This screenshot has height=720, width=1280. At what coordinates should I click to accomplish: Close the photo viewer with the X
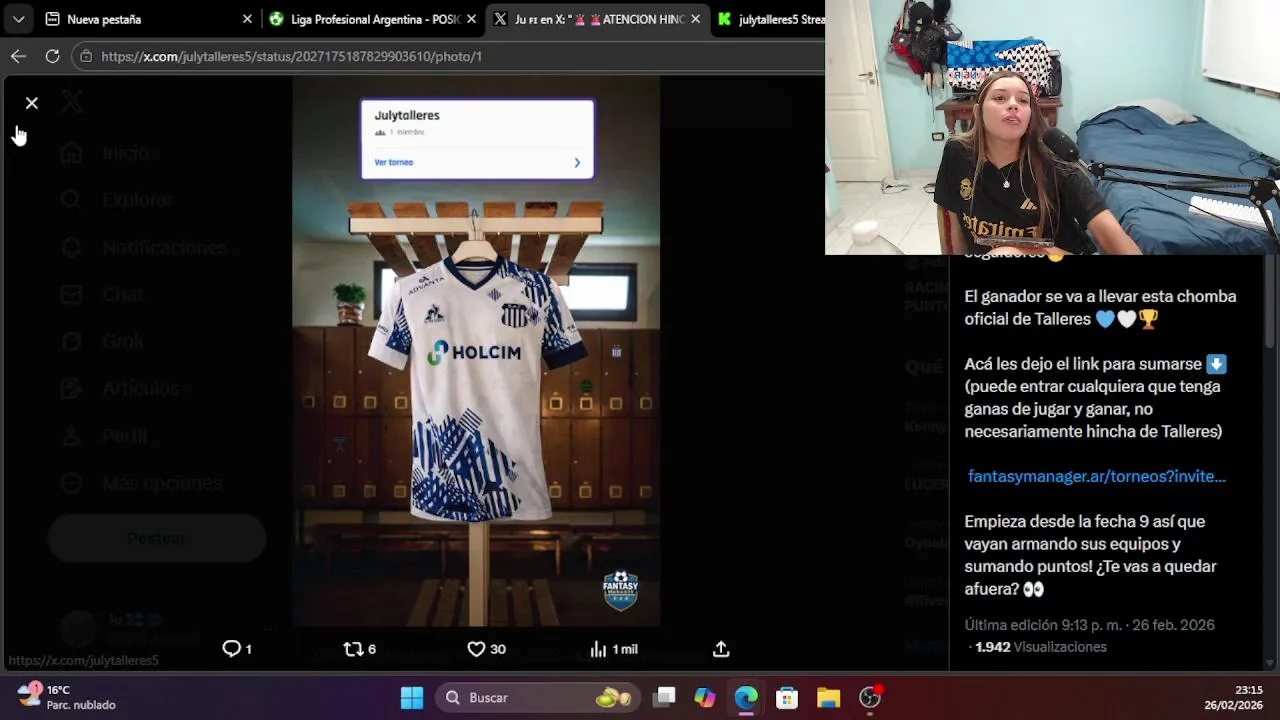pyautogui.click(x=32, y=103)
